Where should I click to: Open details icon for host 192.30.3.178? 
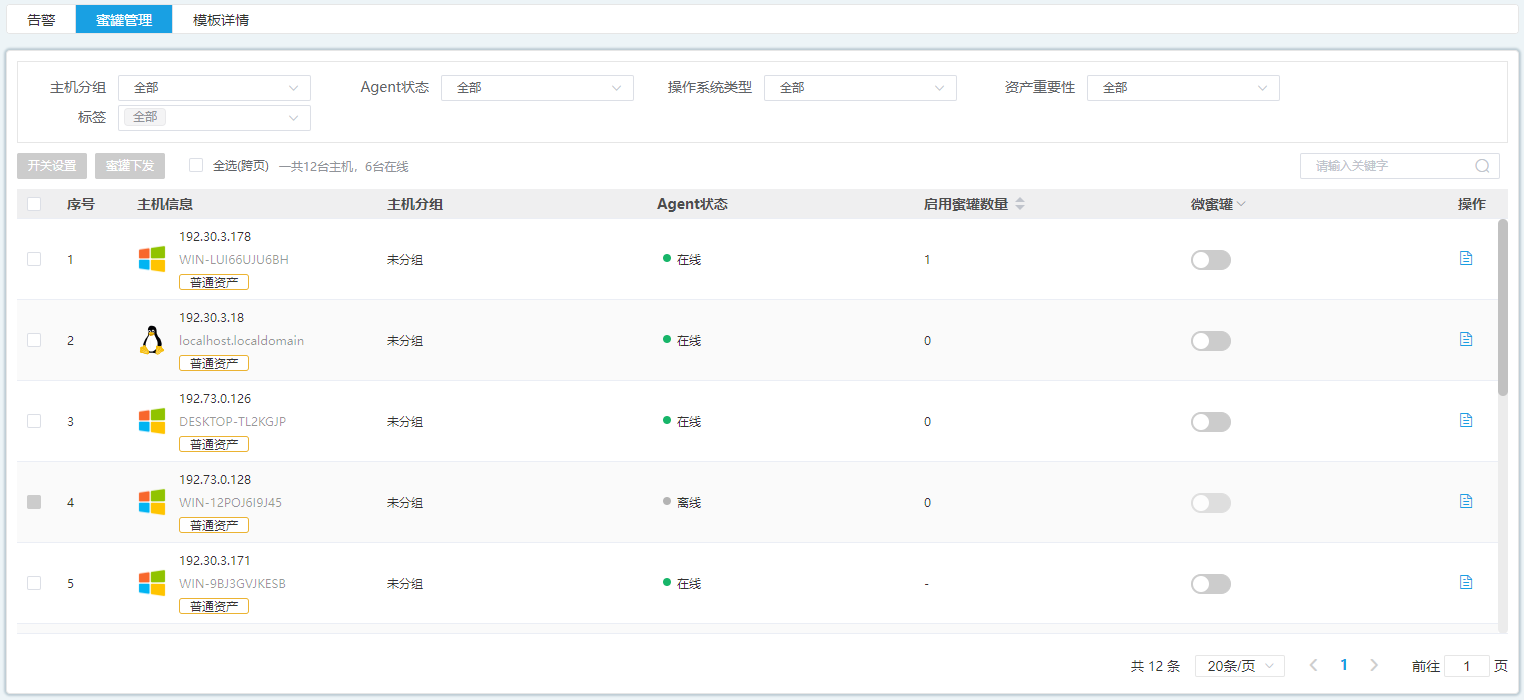point(1466,258)
